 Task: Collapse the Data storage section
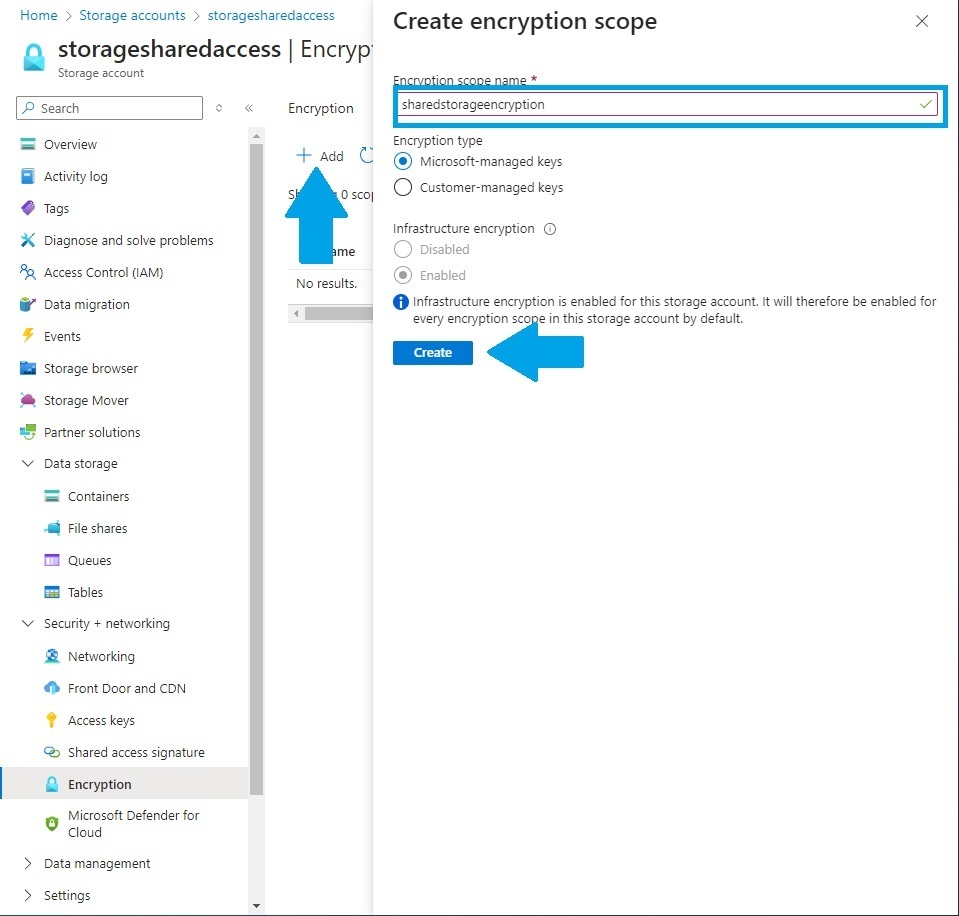coord(28,463)
